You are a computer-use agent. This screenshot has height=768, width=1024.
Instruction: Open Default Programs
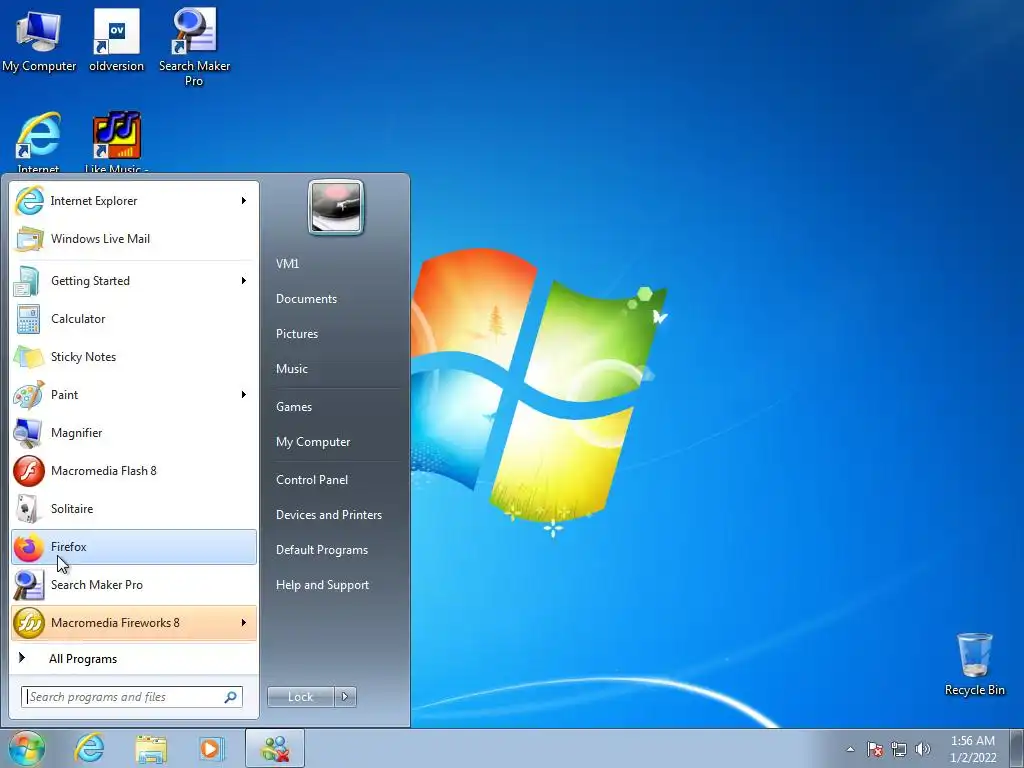pyautogui.click(x=321, y=550)
